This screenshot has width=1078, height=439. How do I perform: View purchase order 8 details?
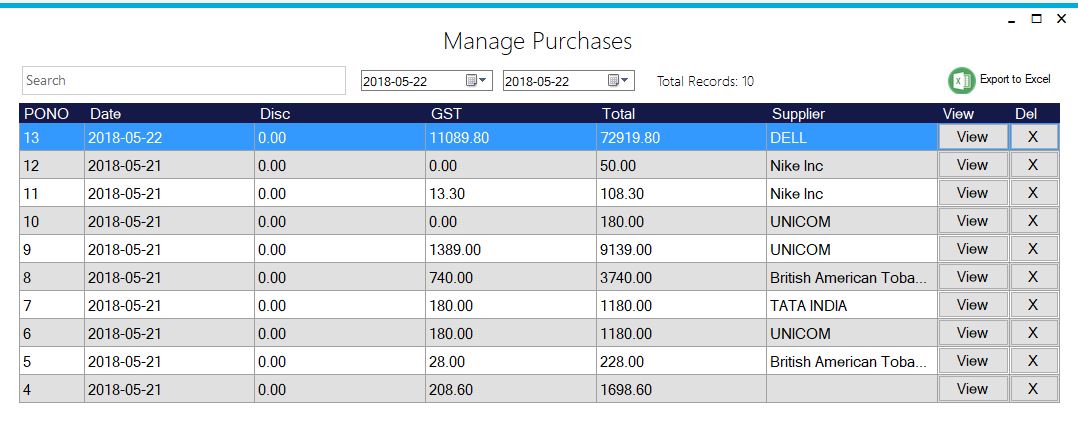click(x=972, y=277)
